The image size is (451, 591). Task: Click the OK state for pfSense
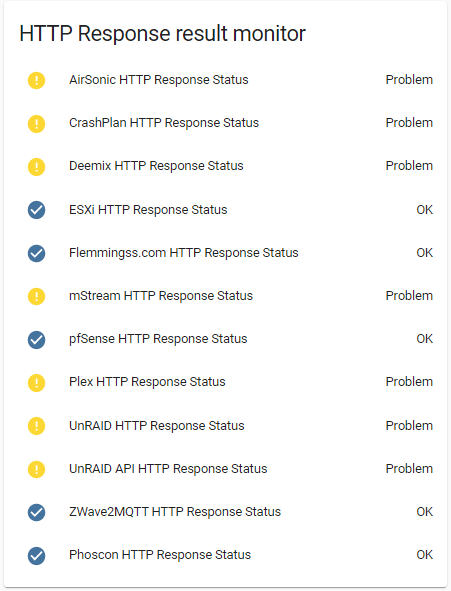tap(425, 339)
